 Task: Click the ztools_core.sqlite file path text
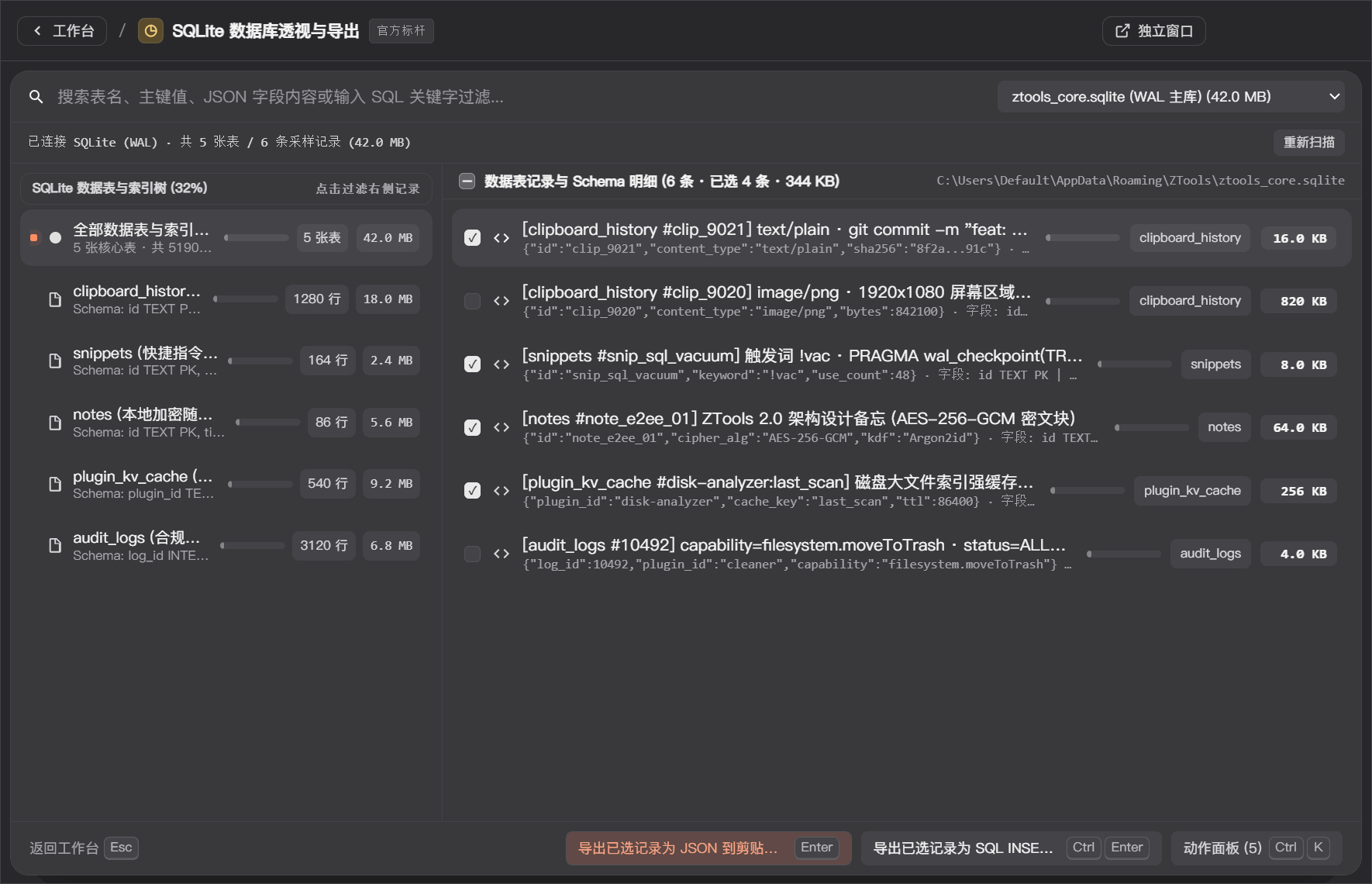tap(1140, 181)
